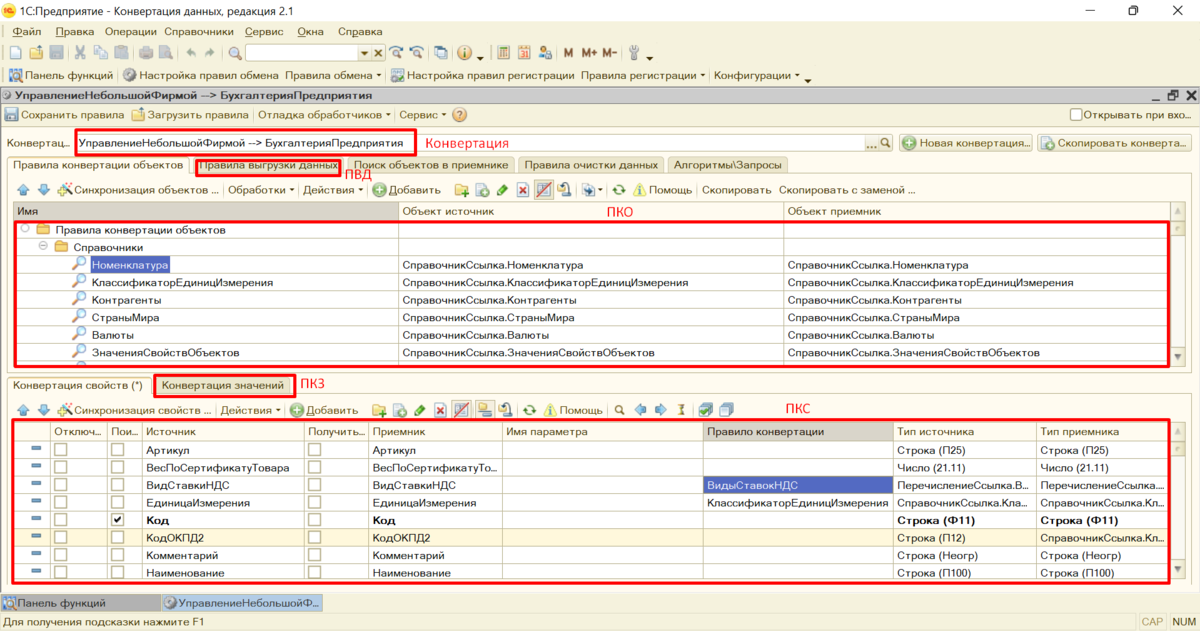Click green Добавить button in properties toolbar
This screenshot has height=631, width=1200.
click(x=324, y=410)
